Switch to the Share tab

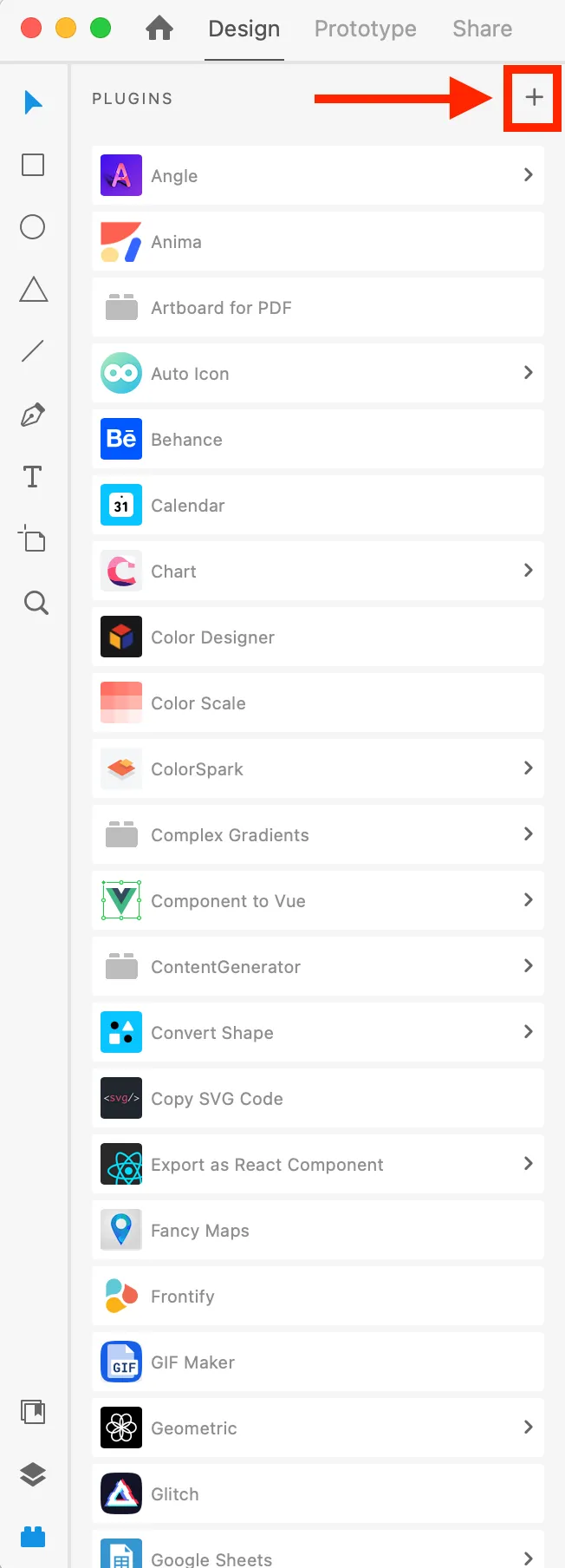483,29
